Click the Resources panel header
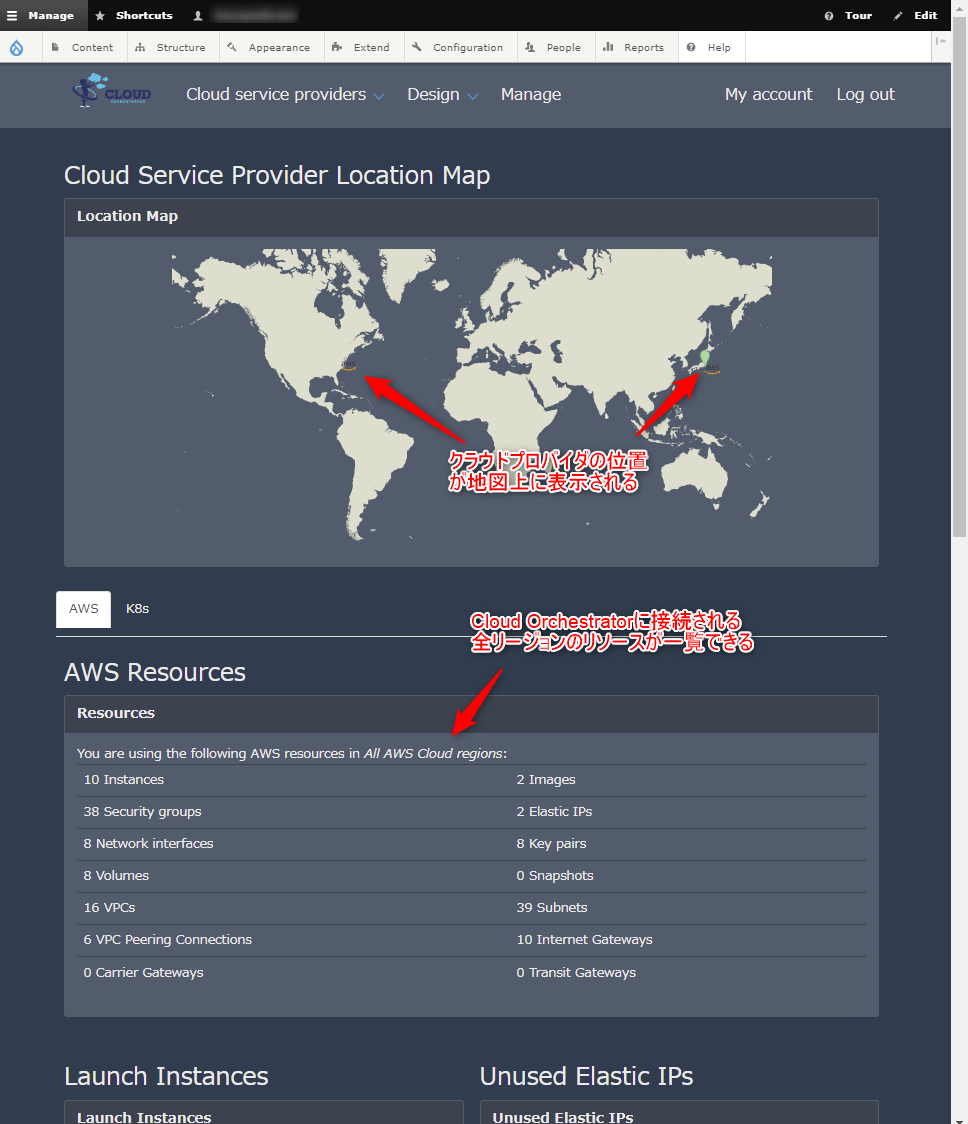 [x=471, y=714]
